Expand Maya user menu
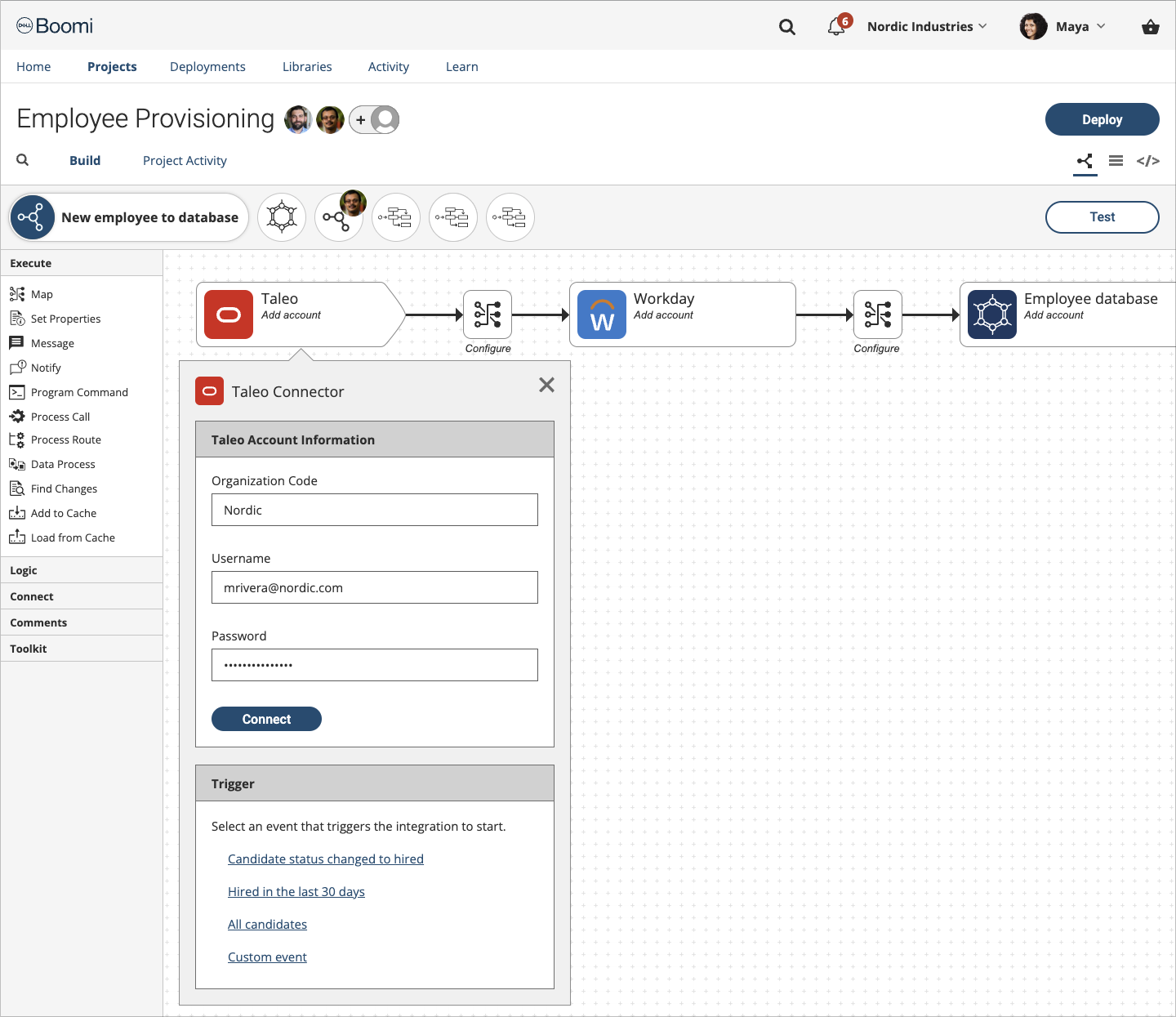Image resolution: width=1176 pixels, height=1017 pixels. (1080, 26)
